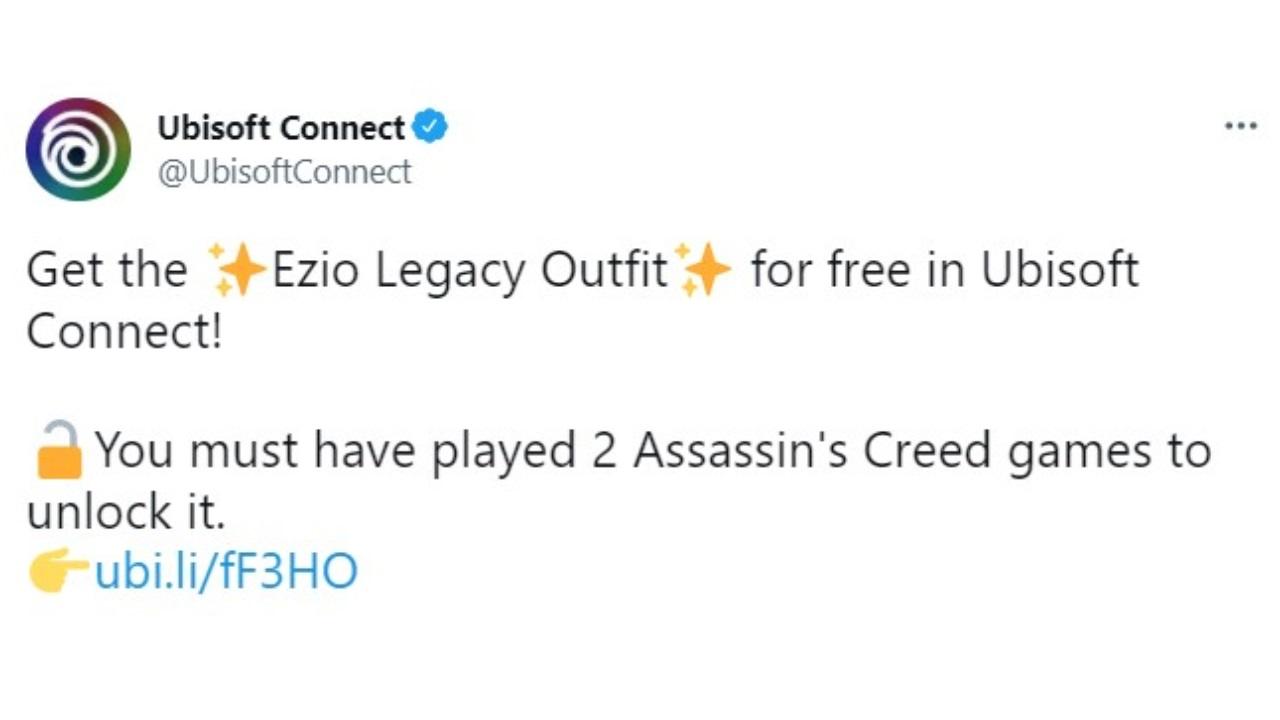This screenshot has height=720, width=1280.
Task: Open the ubi.li/fF3HO link
Action: click(x=226, y=572)
